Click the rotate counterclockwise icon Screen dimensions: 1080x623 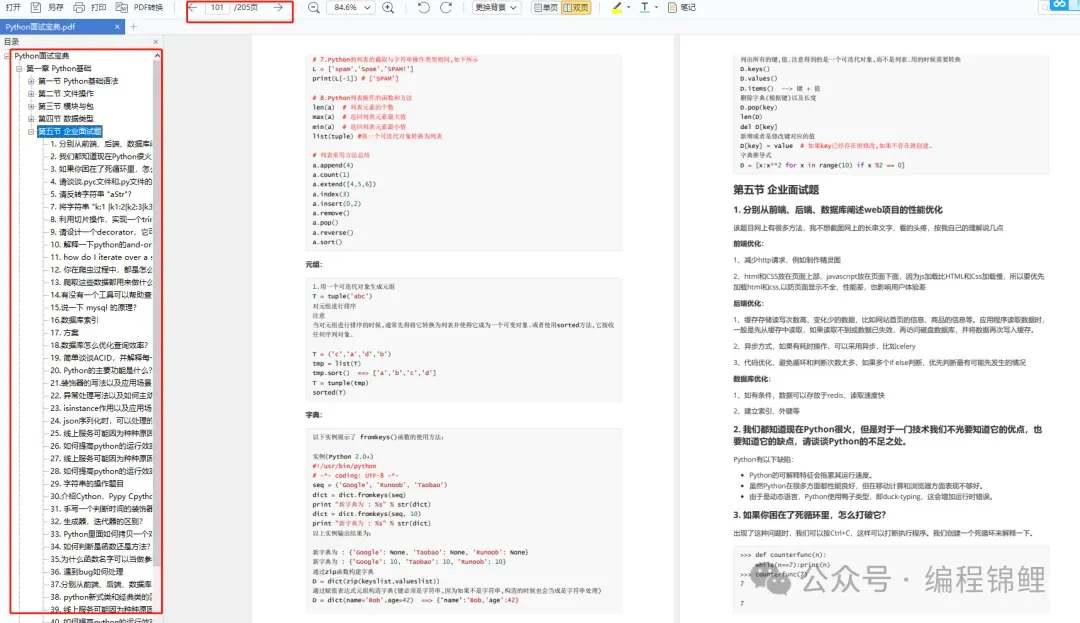[x=424, y=8]
